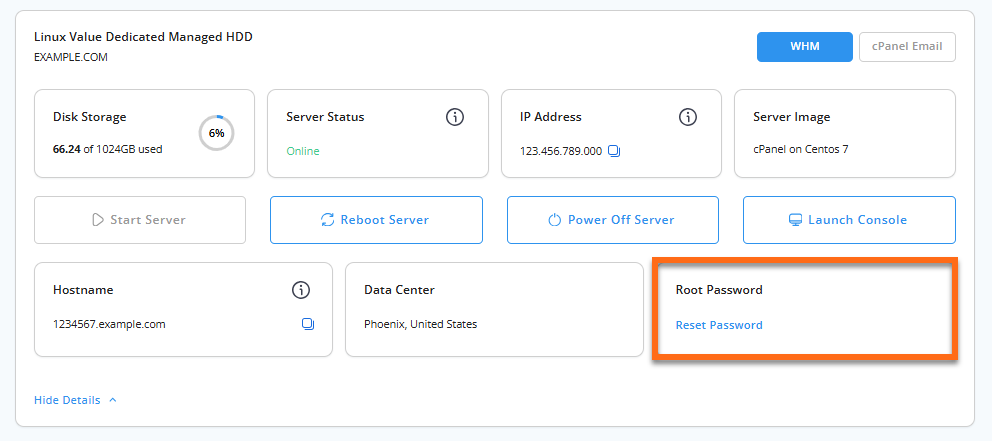The height and width of the screenshot is (441, 992).
Task: Click the Start Server button
Action: [x=140, y=220]
